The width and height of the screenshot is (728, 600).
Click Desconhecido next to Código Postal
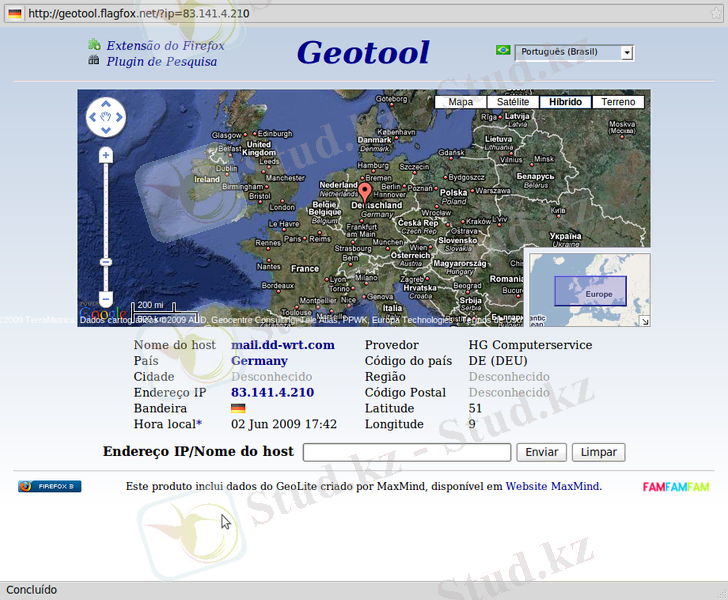[509, 392]
